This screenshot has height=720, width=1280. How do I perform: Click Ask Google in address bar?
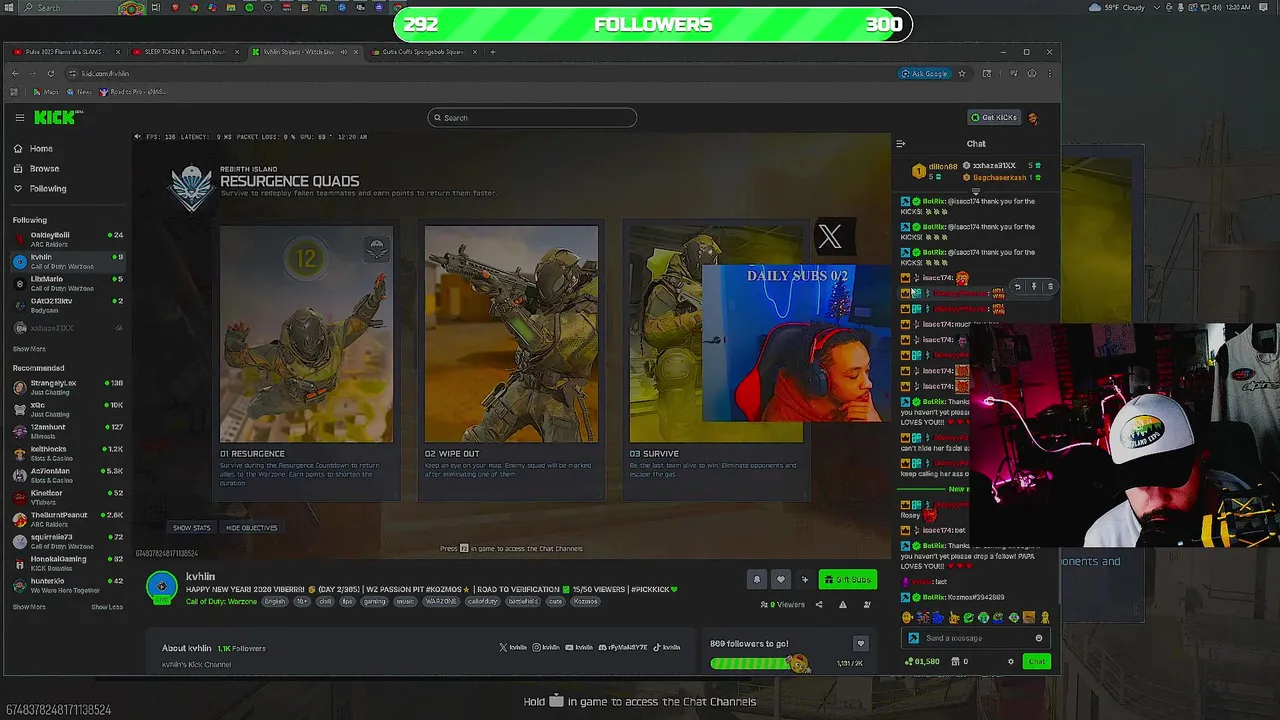tap(924, 73)
